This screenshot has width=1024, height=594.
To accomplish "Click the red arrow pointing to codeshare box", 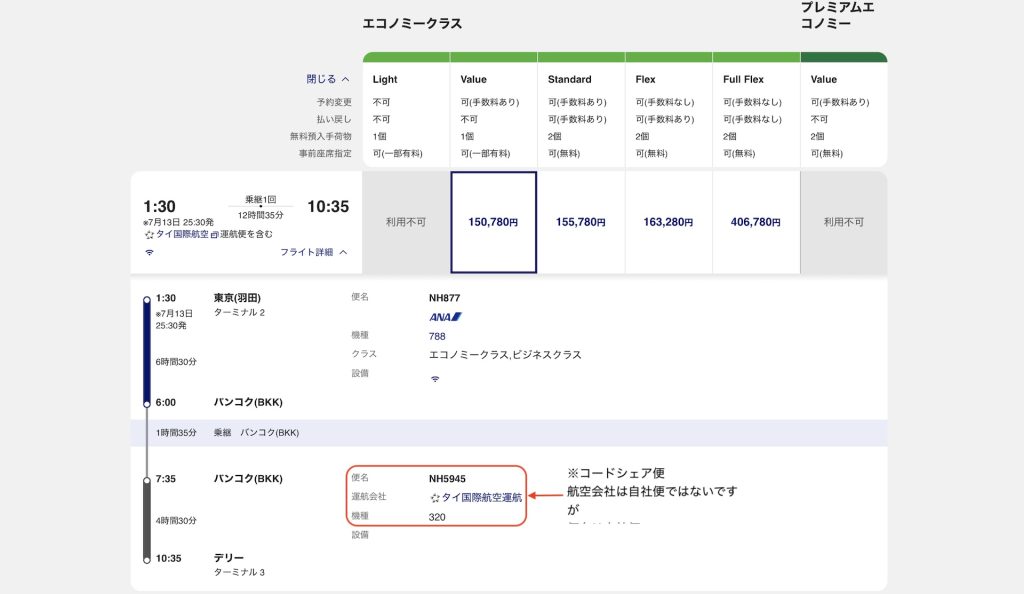I will tap(545, 495).
